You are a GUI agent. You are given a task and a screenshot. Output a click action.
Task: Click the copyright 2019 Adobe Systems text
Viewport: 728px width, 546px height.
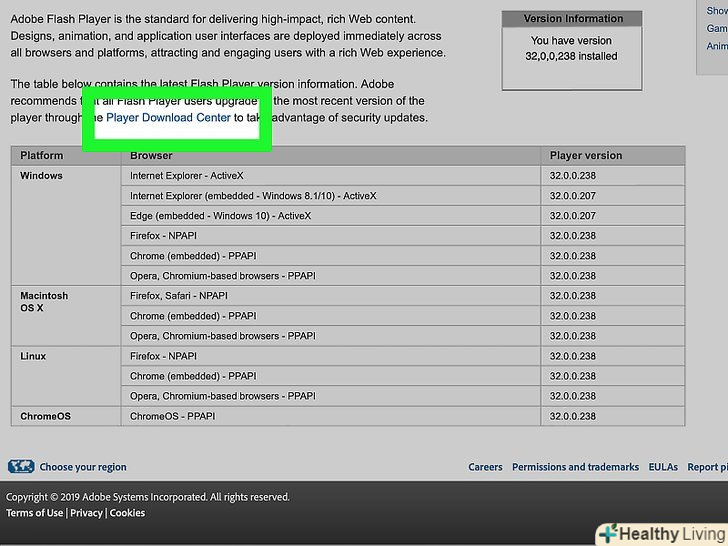148,497
